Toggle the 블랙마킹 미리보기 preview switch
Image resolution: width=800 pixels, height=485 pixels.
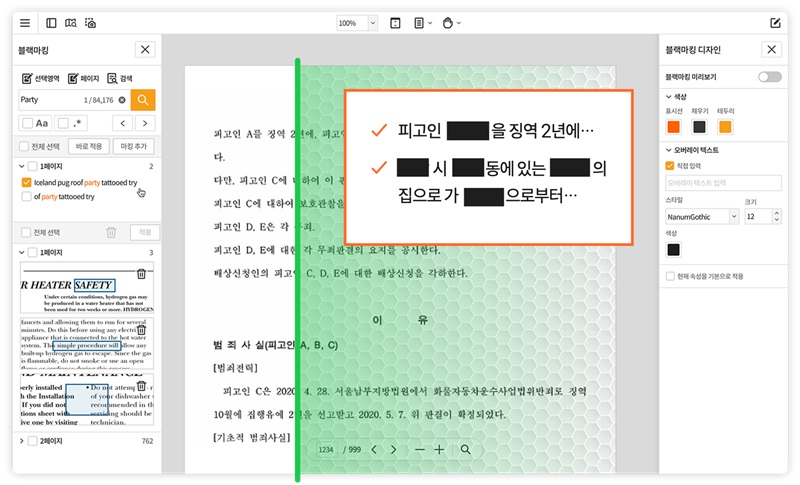[x=769, y=77]
